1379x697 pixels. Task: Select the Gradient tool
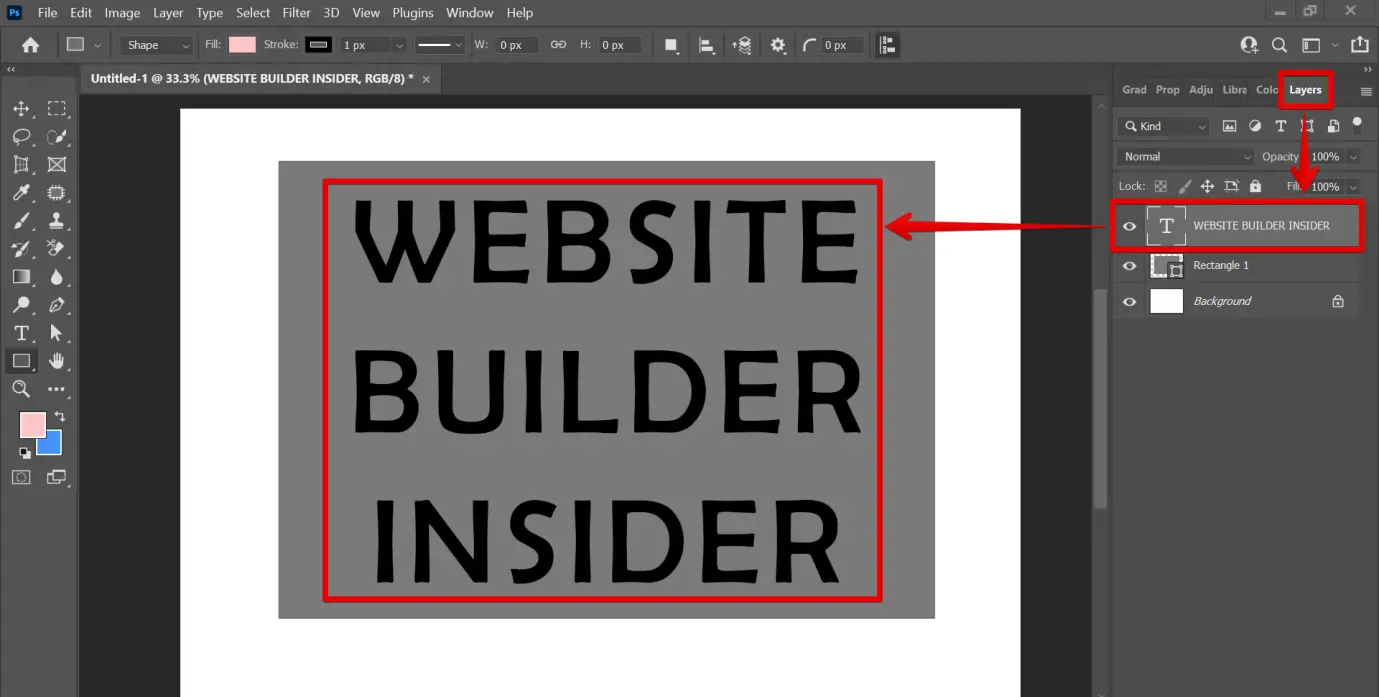[21, 277]
